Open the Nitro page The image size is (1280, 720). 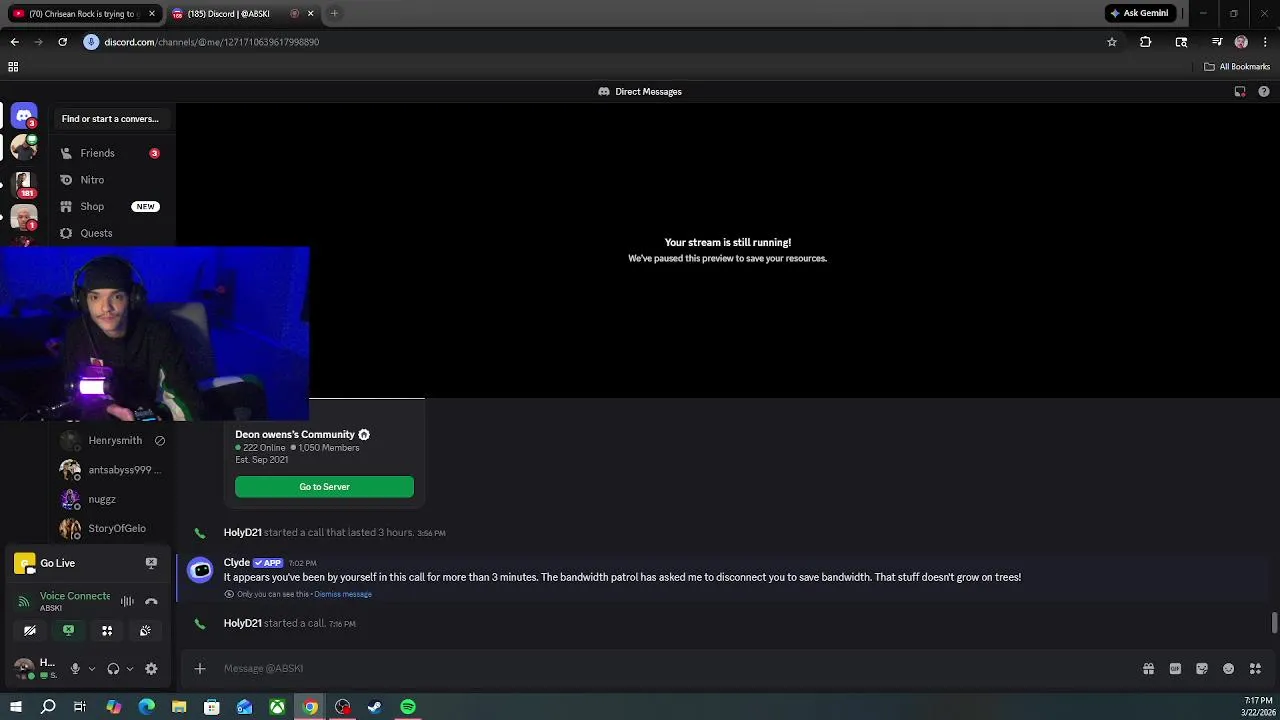pos(110,180)
